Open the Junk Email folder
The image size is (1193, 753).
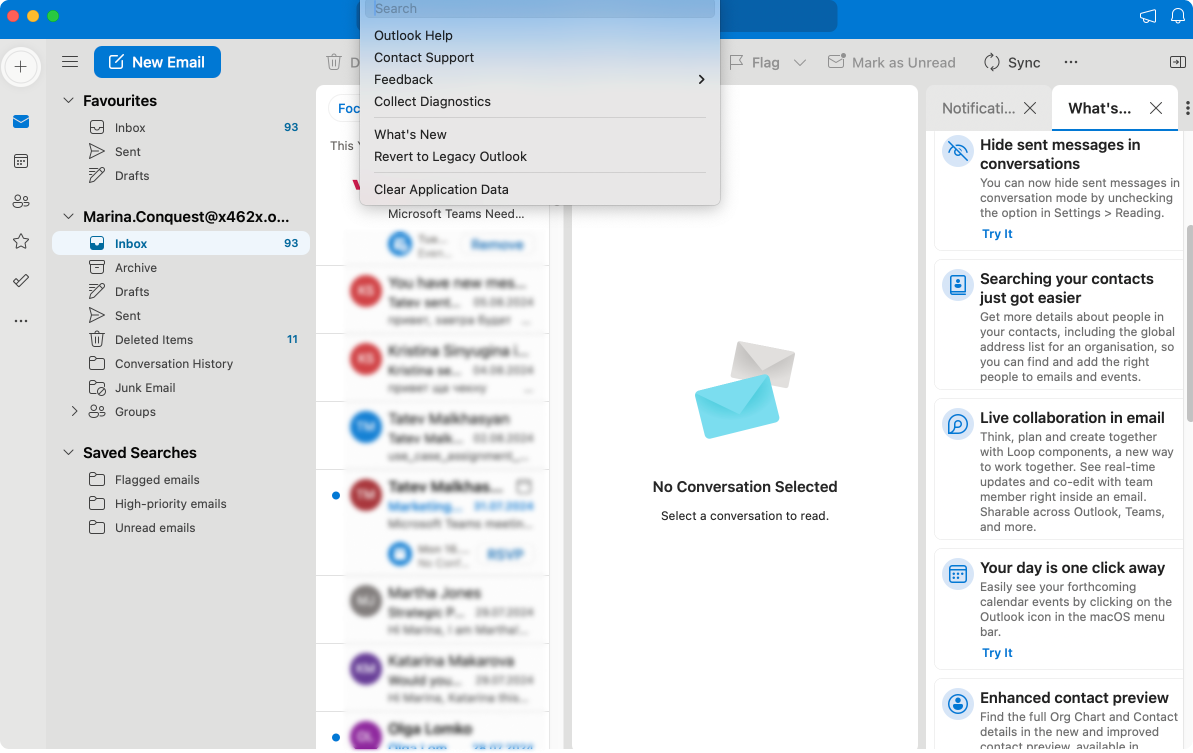(181, 388)
